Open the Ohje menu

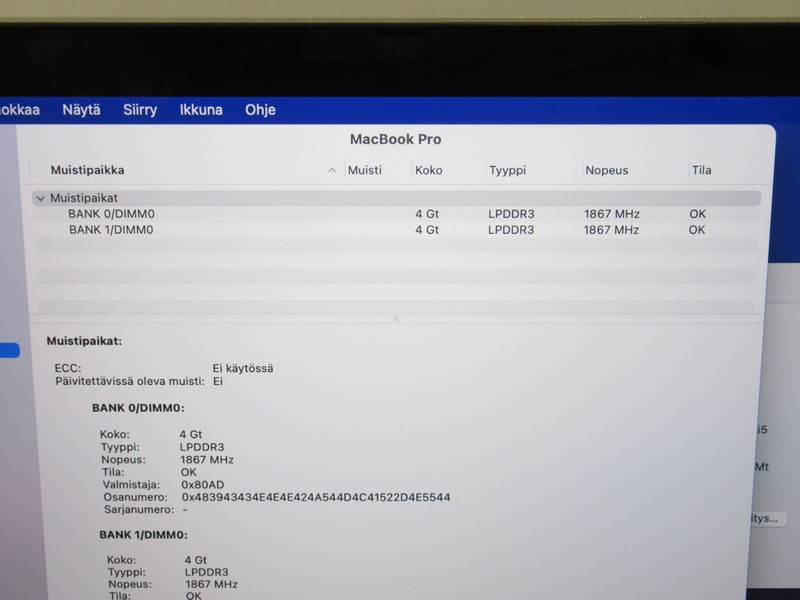click(260, 110)
